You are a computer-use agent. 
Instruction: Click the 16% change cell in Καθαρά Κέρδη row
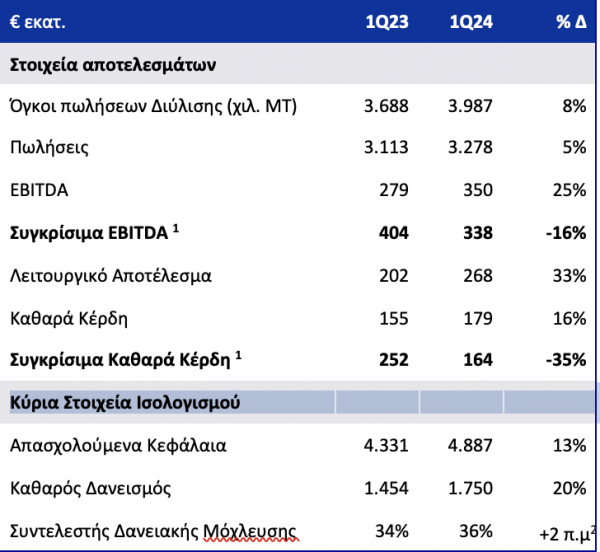click(x=570, y=319)
